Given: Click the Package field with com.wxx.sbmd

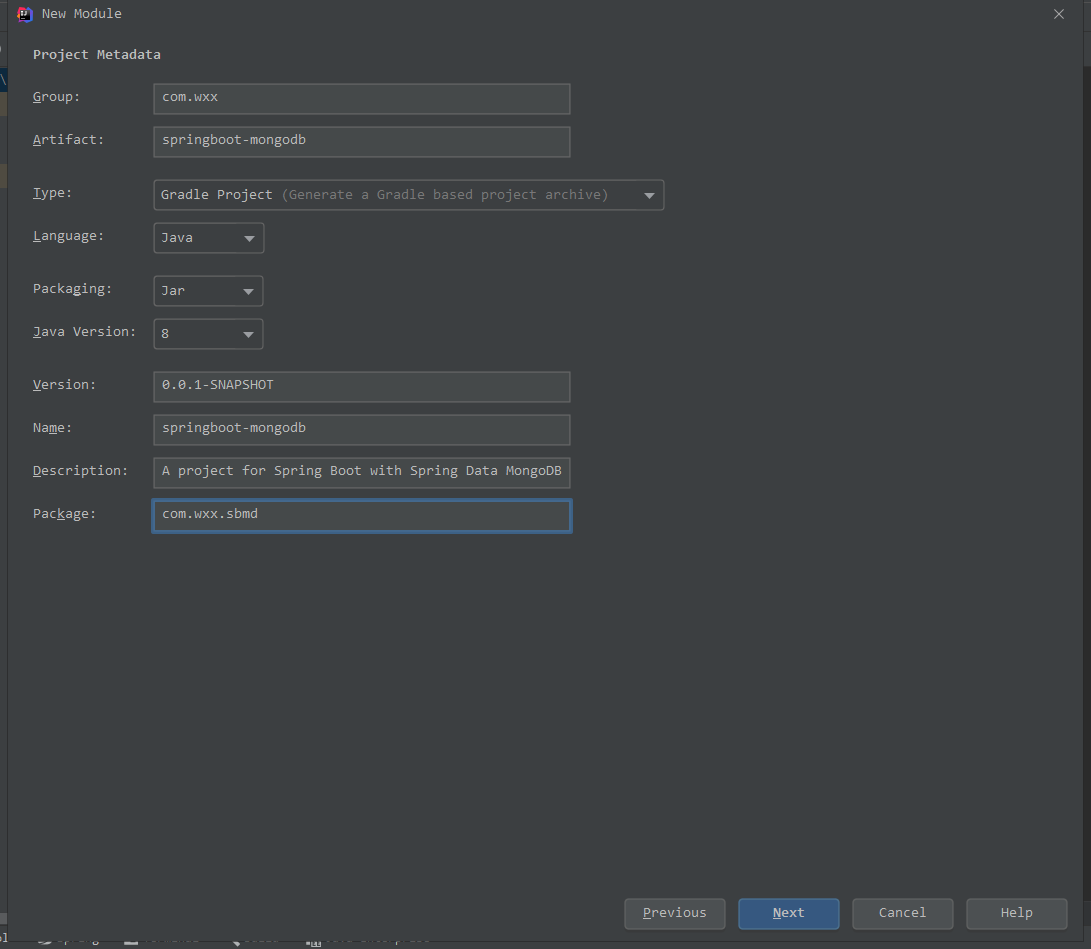Looking at the screenshot, I should 362,516.
